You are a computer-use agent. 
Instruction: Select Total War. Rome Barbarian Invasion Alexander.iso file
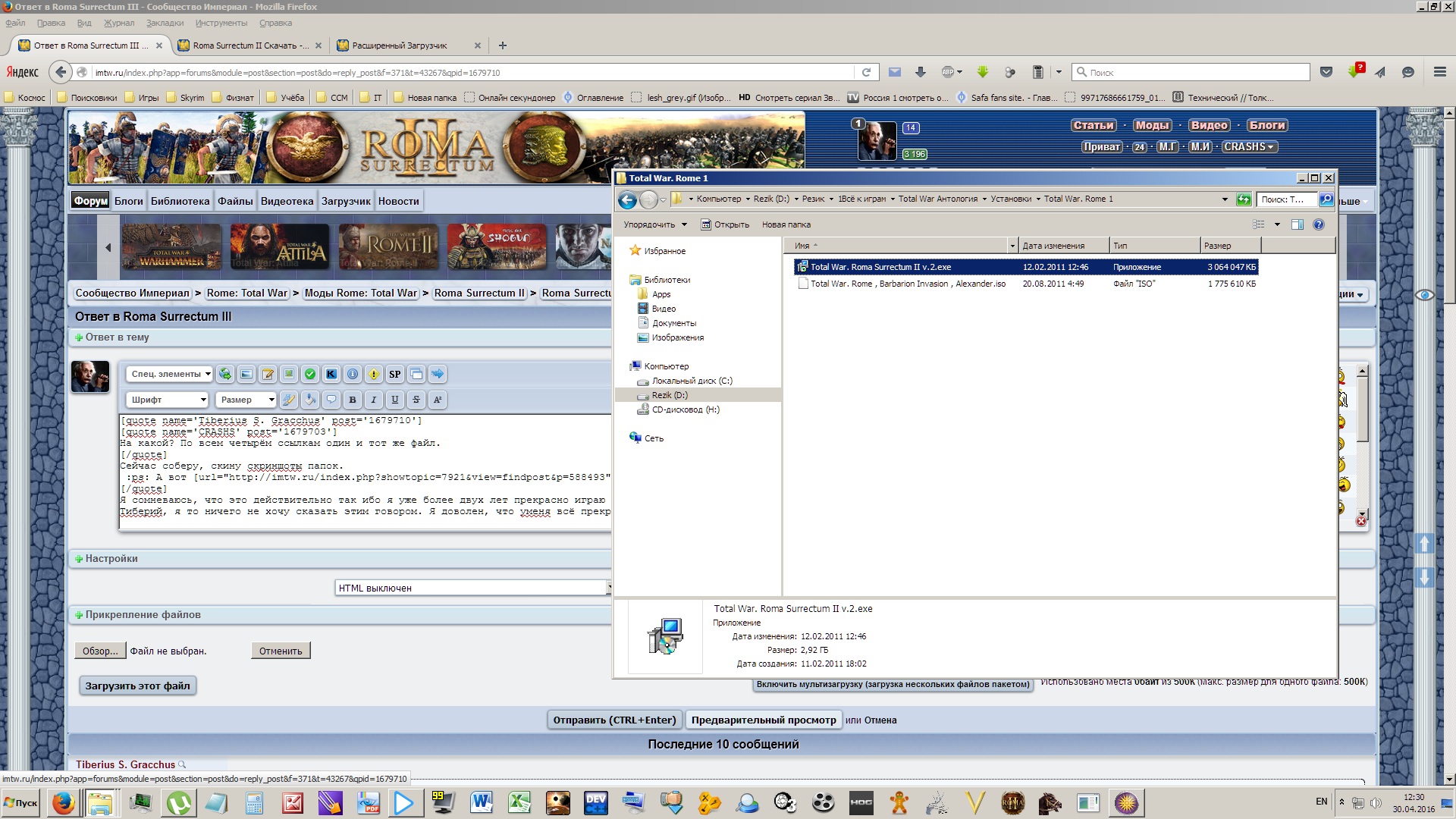pyautogui.click(x=907, y=284)
